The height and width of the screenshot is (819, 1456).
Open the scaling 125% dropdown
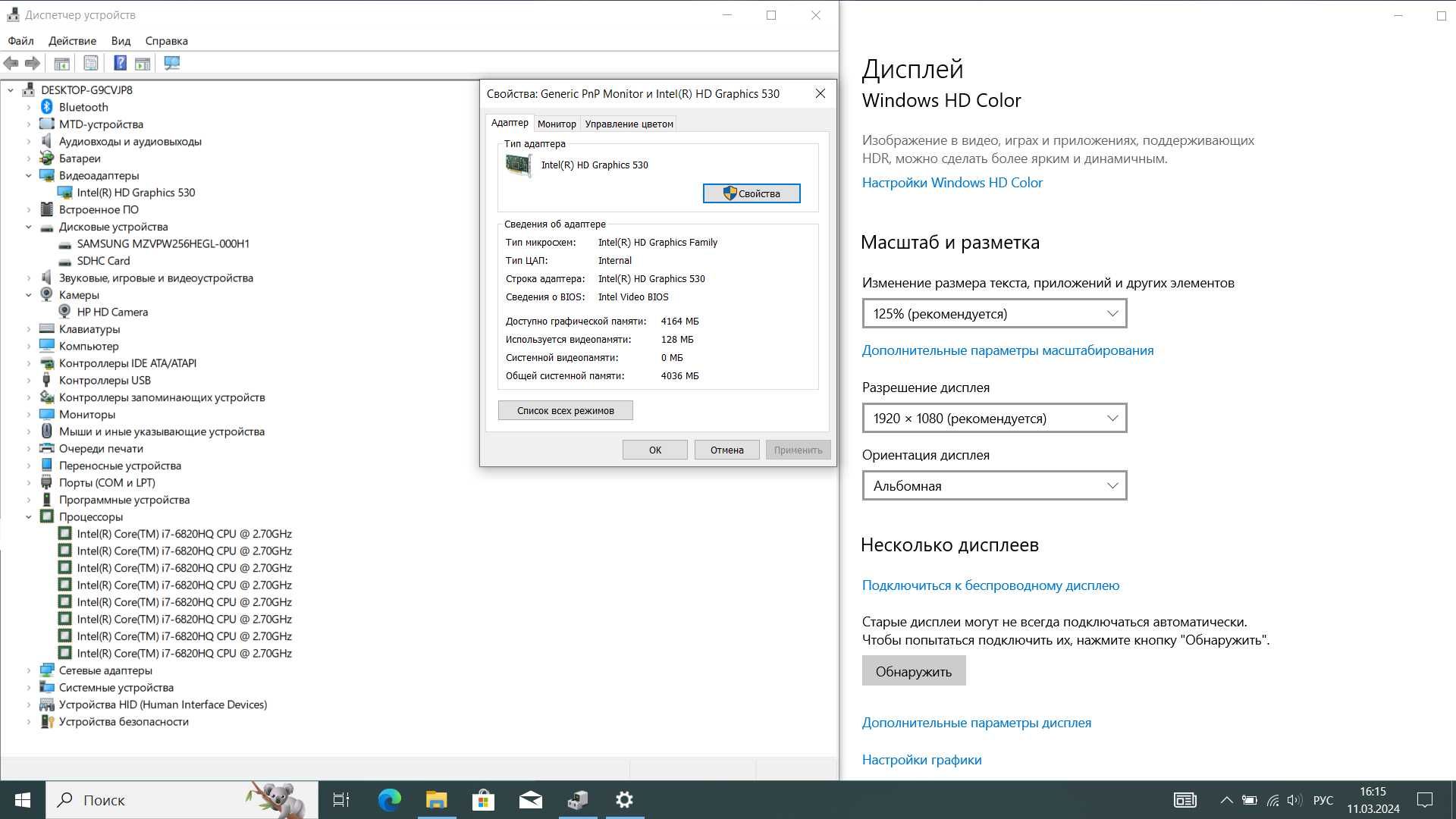(x=994, y=313)
